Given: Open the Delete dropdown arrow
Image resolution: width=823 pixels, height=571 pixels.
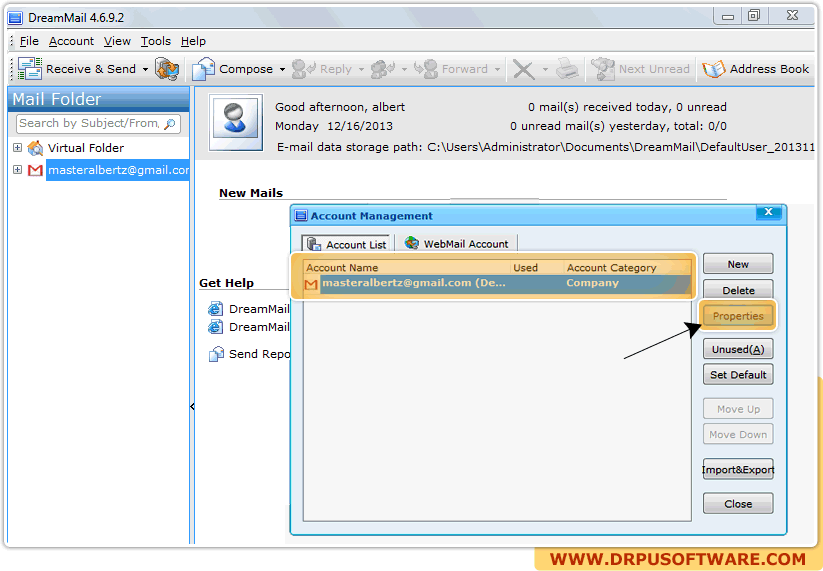Looking at the screenshot, I should pos(545,69).
